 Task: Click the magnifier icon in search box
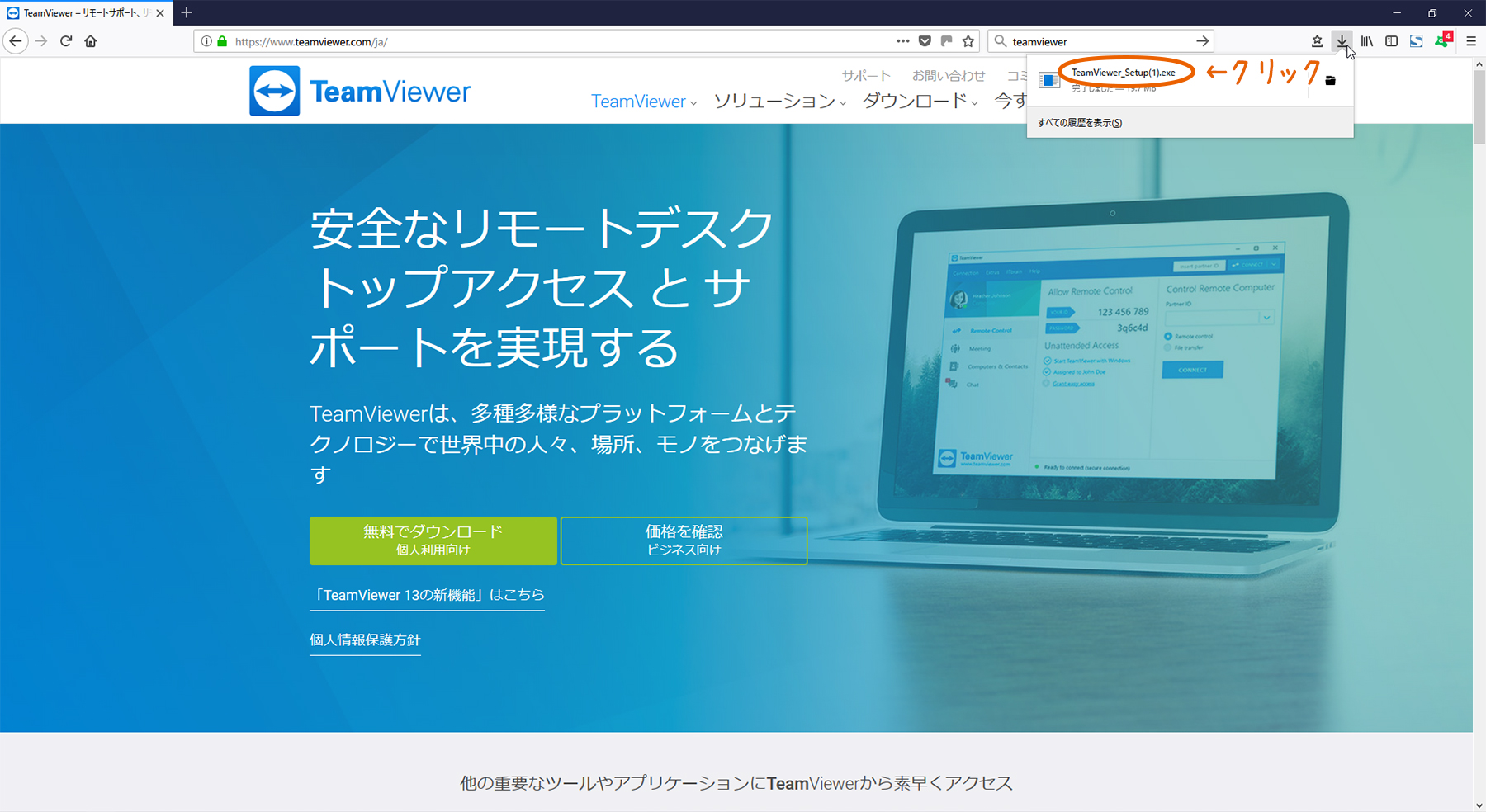[1000, 41]
